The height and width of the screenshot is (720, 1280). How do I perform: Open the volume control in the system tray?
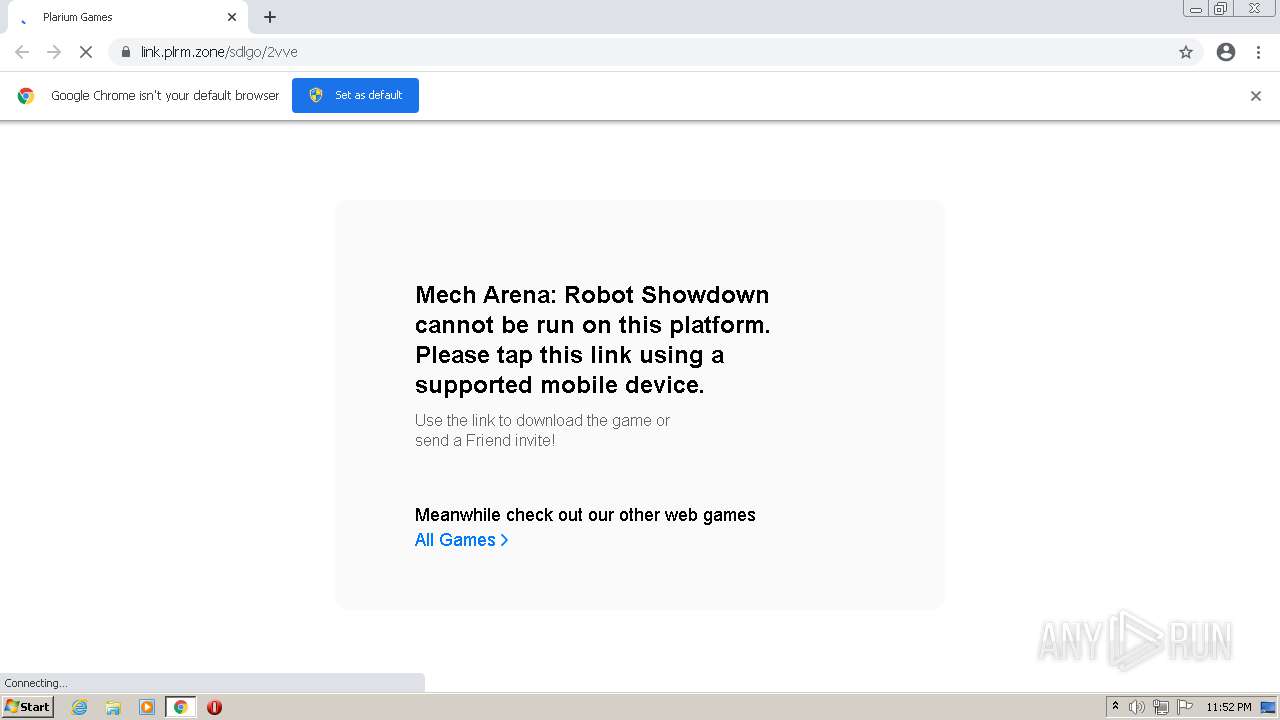pyautogui.click(x=1137, y=707)
